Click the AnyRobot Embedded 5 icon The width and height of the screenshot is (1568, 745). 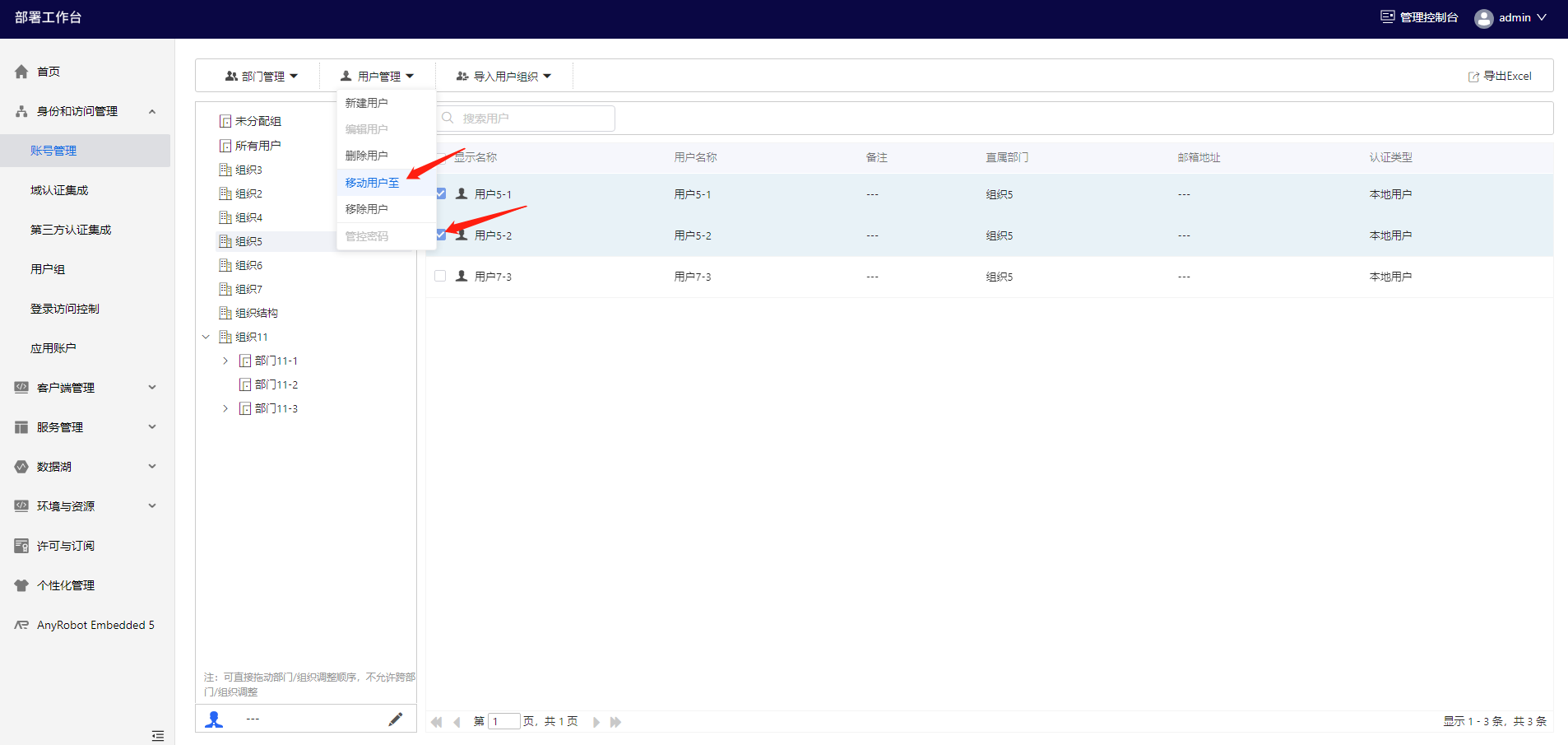coord(21,625)
